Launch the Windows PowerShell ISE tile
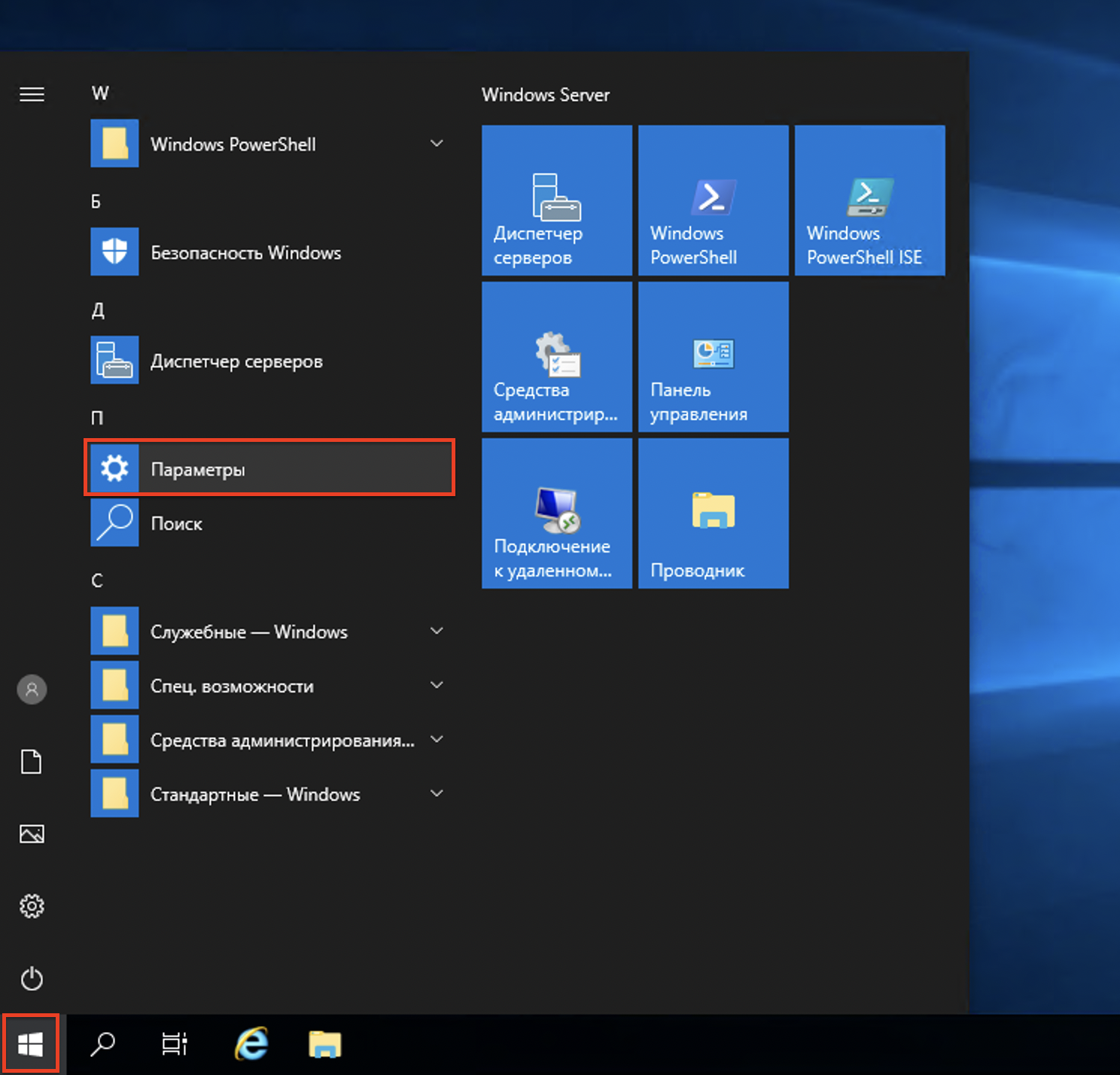This screenshot has width=1120, height=1075. 870,200
